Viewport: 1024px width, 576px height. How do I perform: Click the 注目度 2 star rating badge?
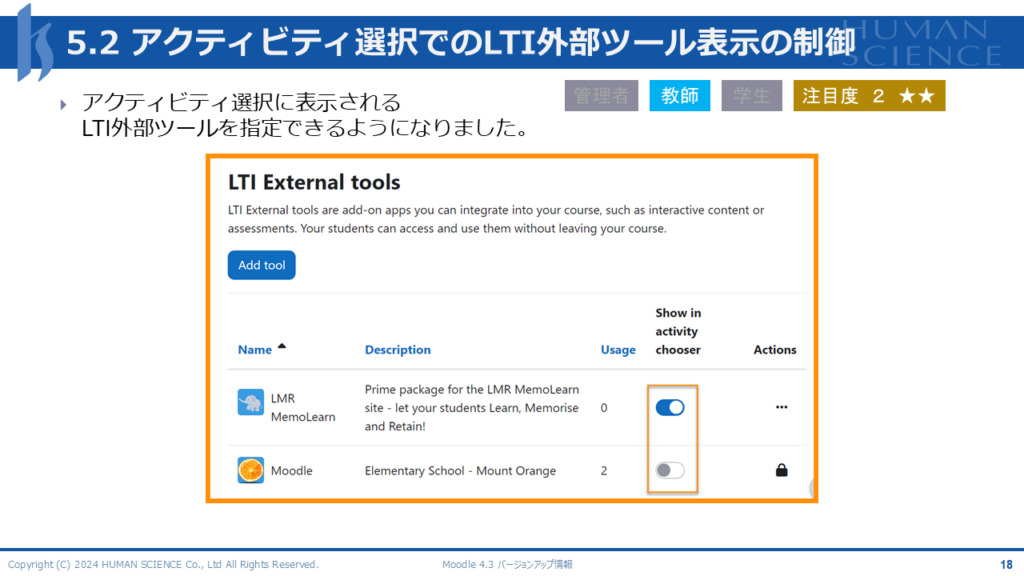(869, 96)
